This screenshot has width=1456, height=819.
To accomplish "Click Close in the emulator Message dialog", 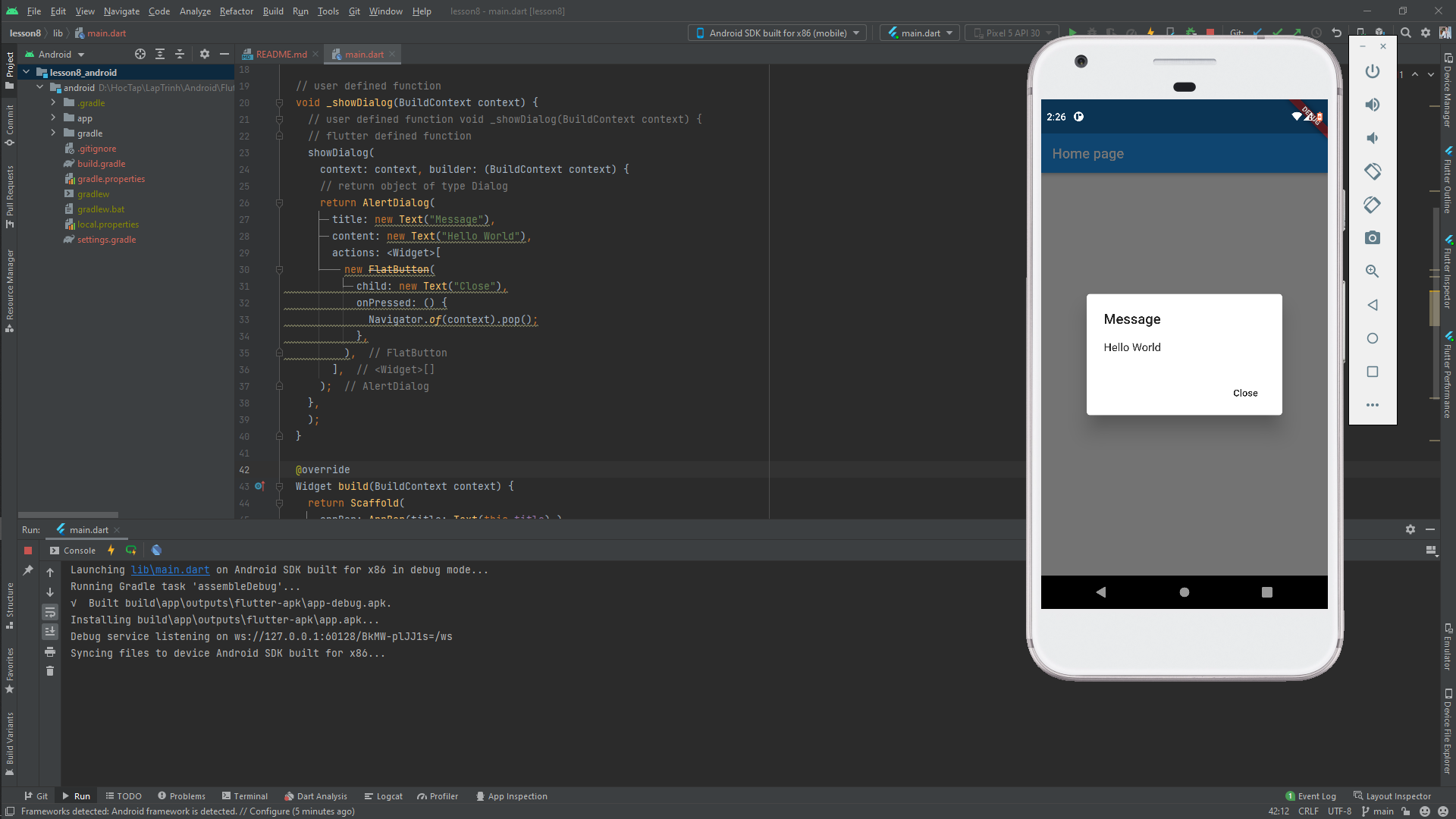I will click(1244, 393).
